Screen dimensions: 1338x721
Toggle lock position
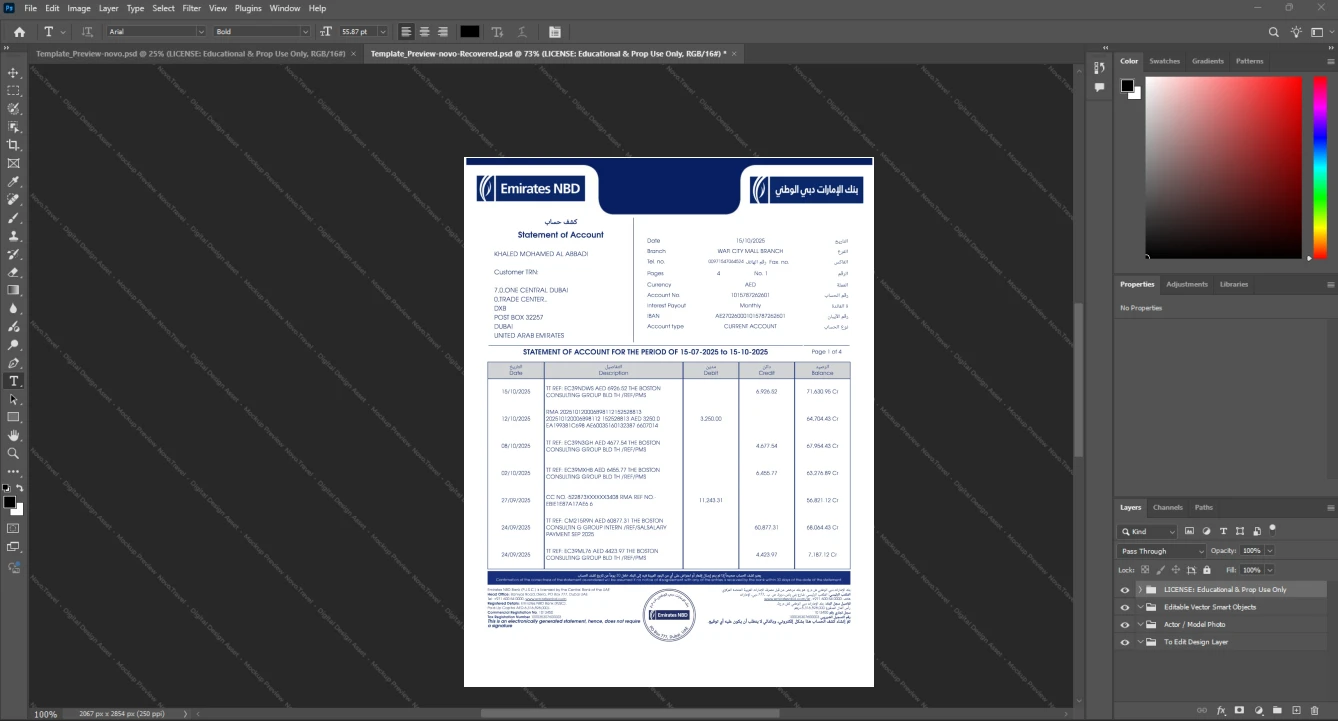(1175, 570)
